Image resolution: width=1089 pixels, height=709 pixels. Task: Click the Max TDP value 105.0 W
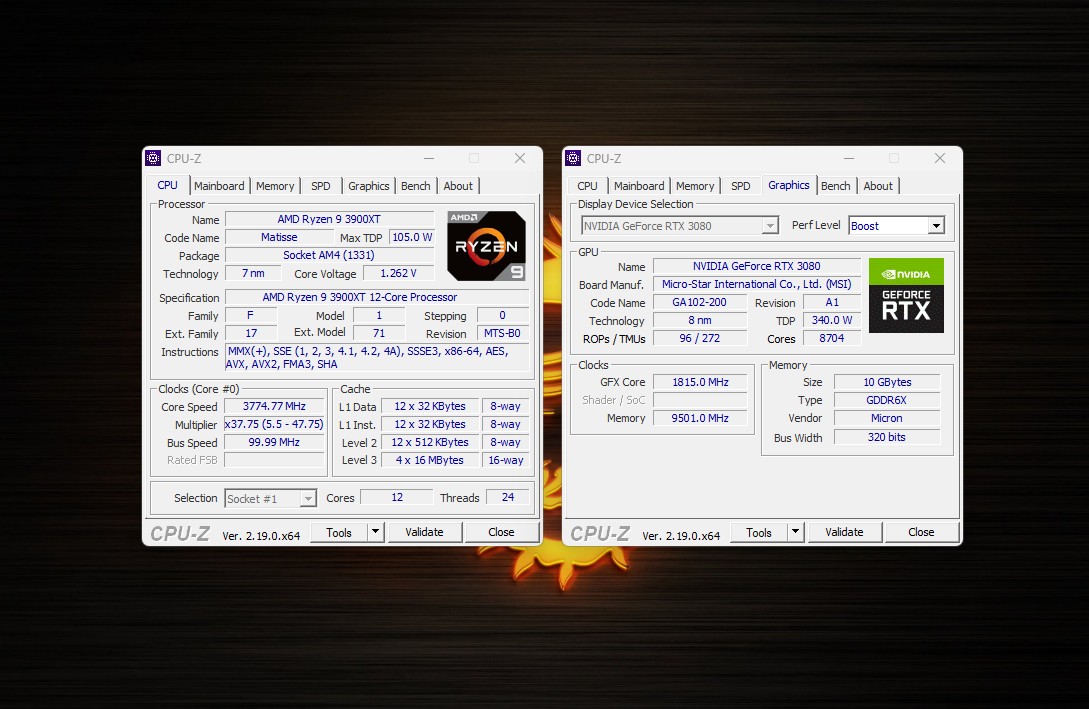pyautogui.click(x=412, y=237)
